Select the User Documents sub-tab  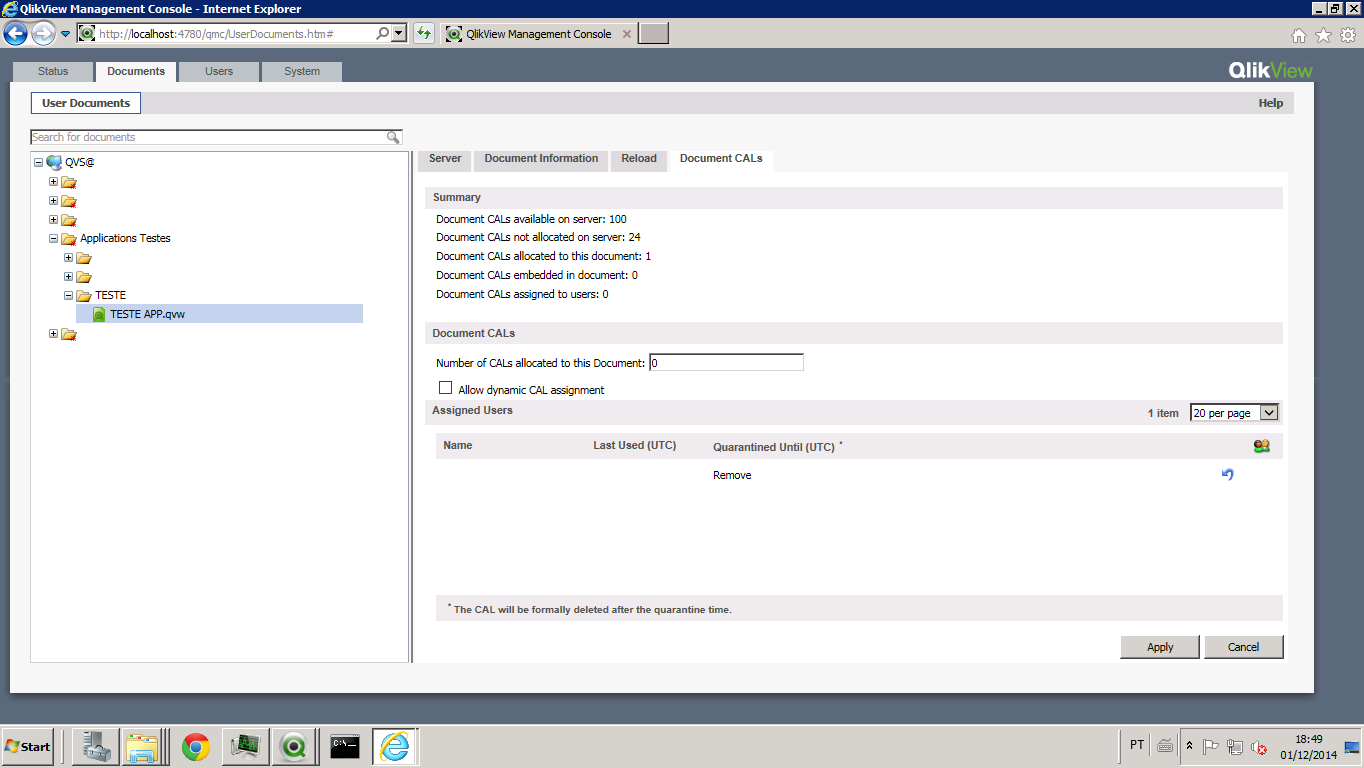(86, 103)
